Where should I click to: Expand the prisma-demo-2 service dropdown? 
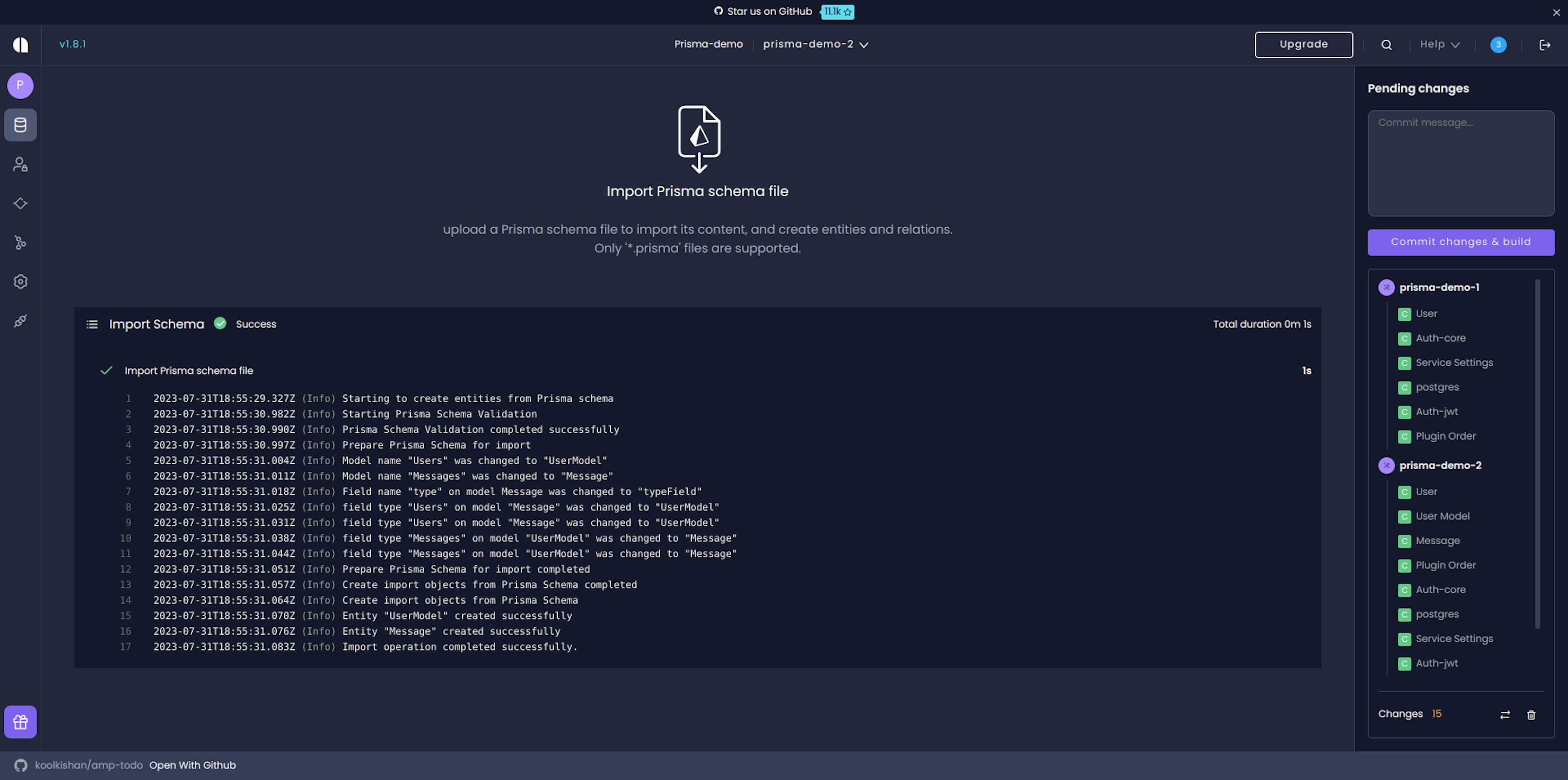(x=816, y=45)
